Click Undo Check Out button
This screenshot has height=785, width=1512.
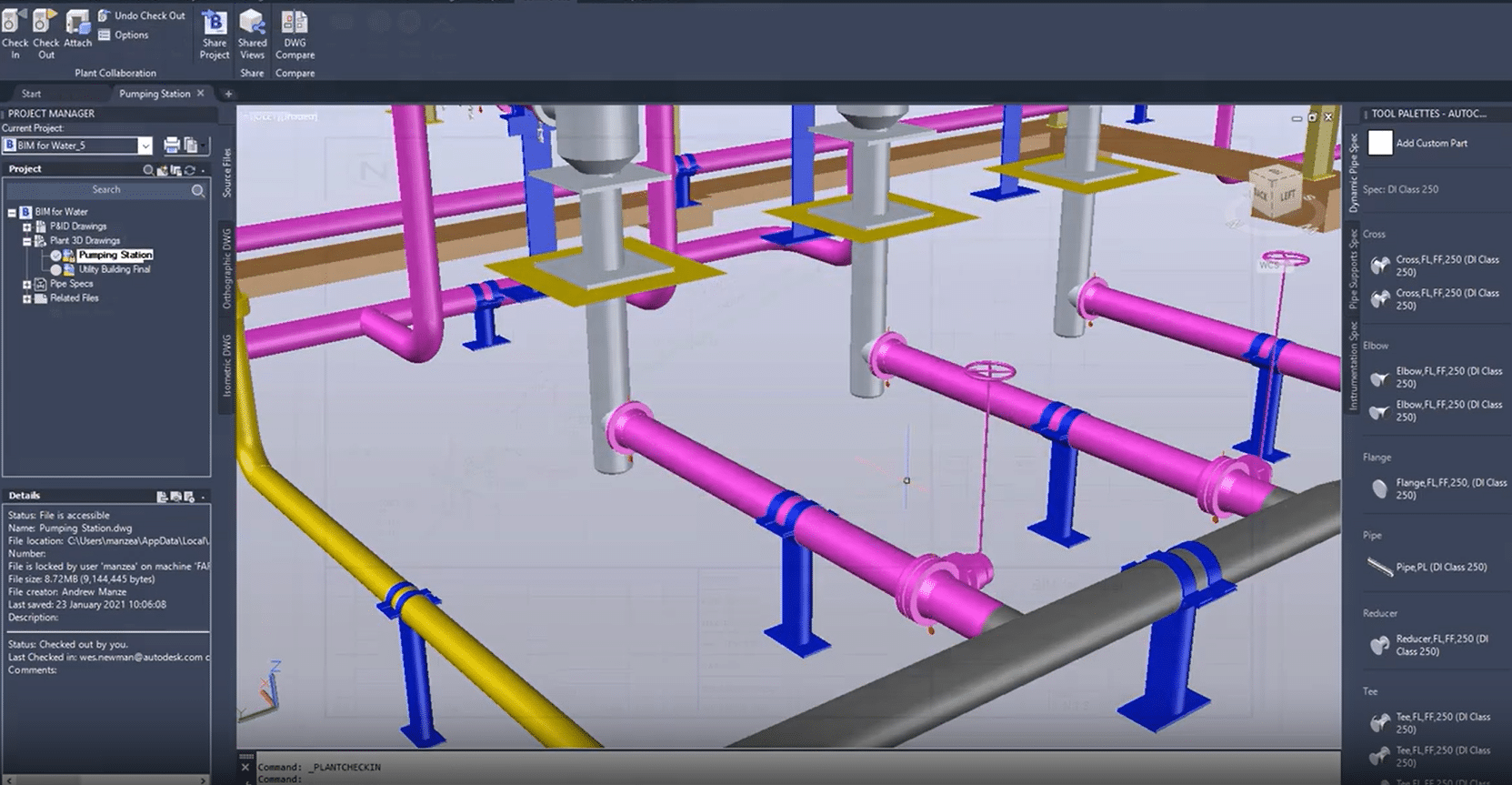tap(142, 15)
